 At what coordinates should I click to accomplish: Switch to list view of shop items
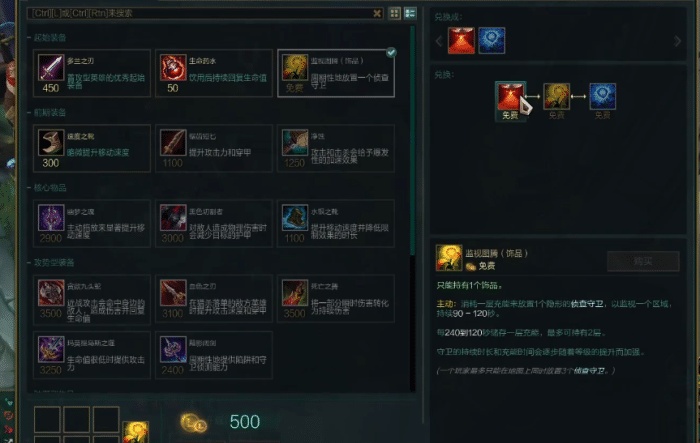tap(410, 13)
